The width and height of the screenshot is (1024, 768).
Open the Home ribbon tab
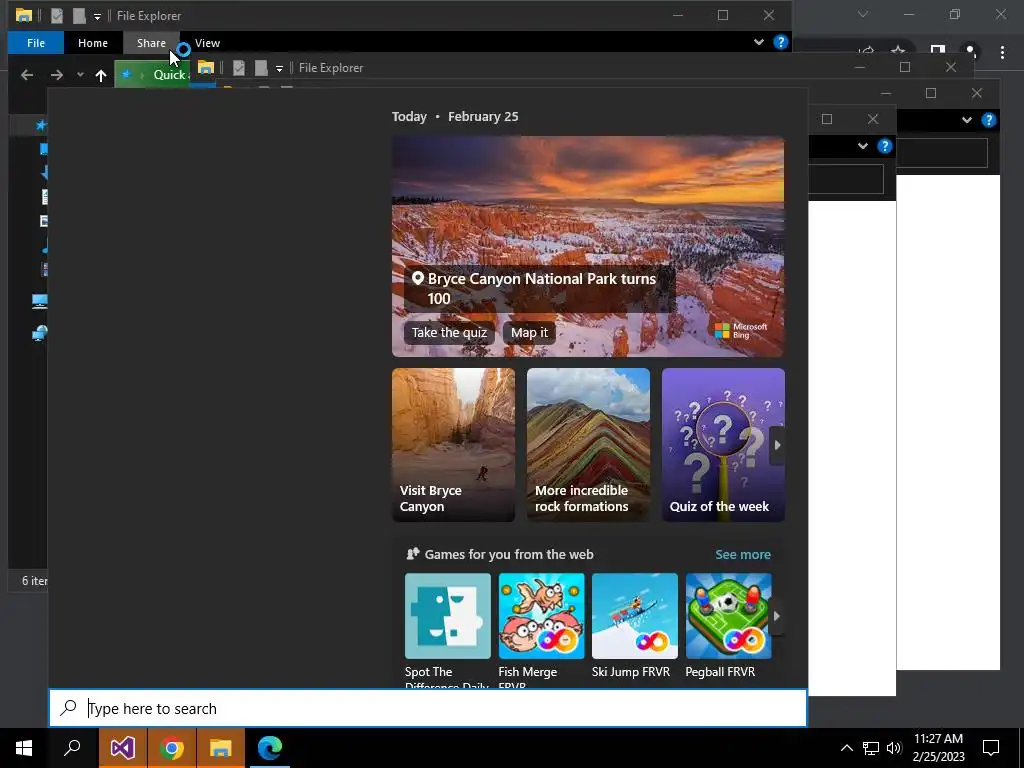click(93, 43)
